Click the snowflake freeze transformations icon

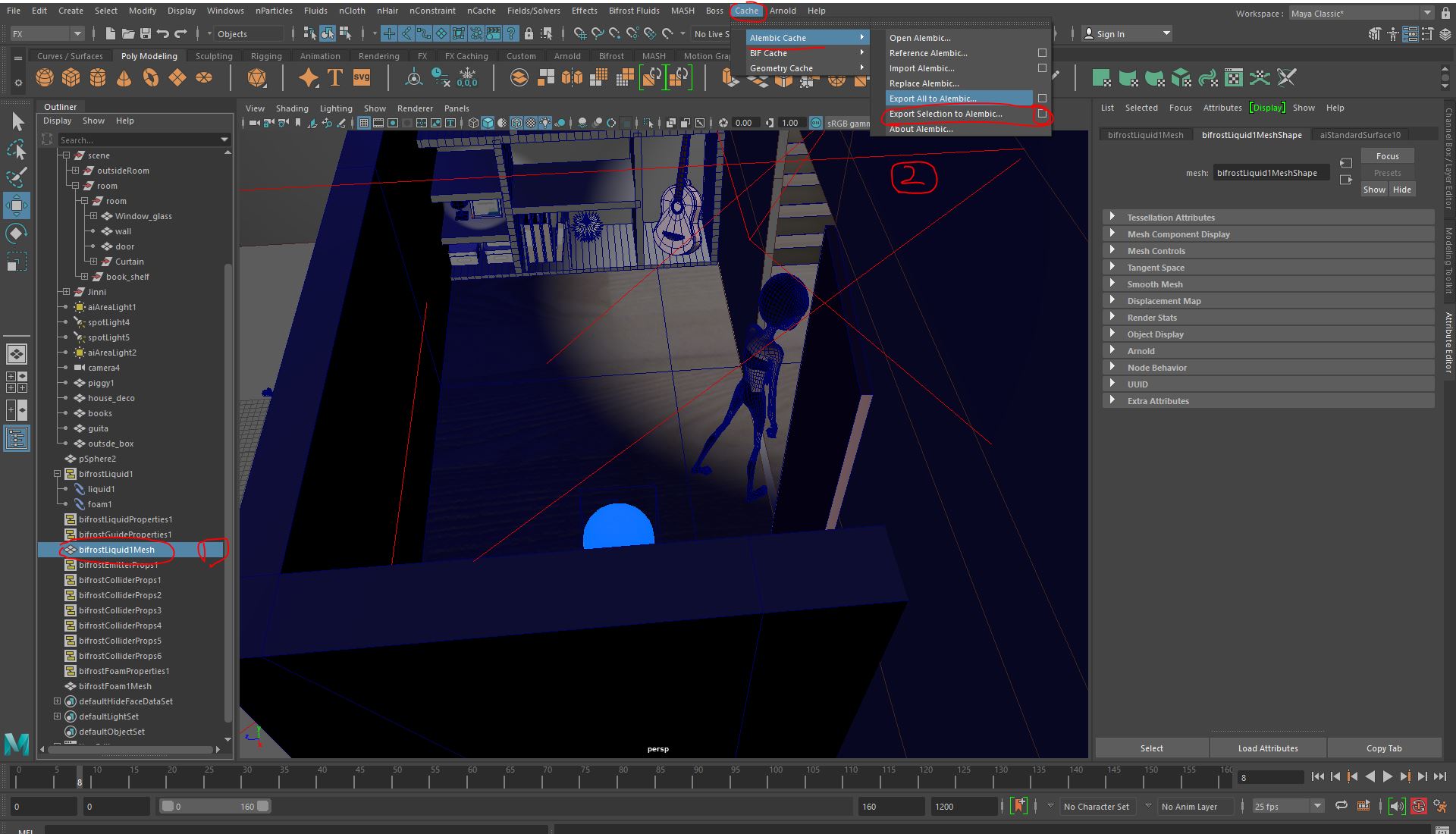(468, 77)
